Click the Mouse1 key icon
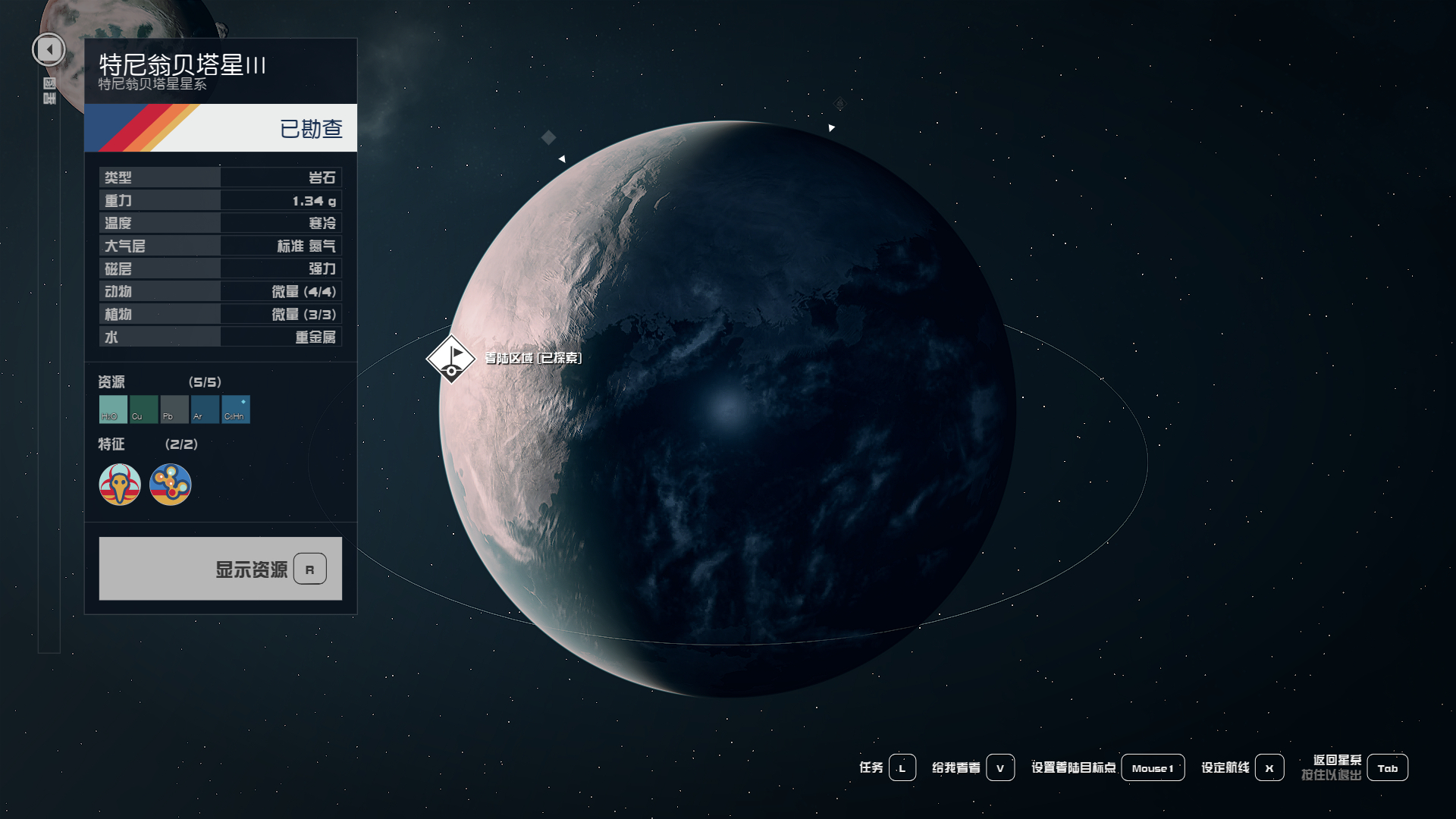1456x819 pixels. click(x=1153, y=767)
